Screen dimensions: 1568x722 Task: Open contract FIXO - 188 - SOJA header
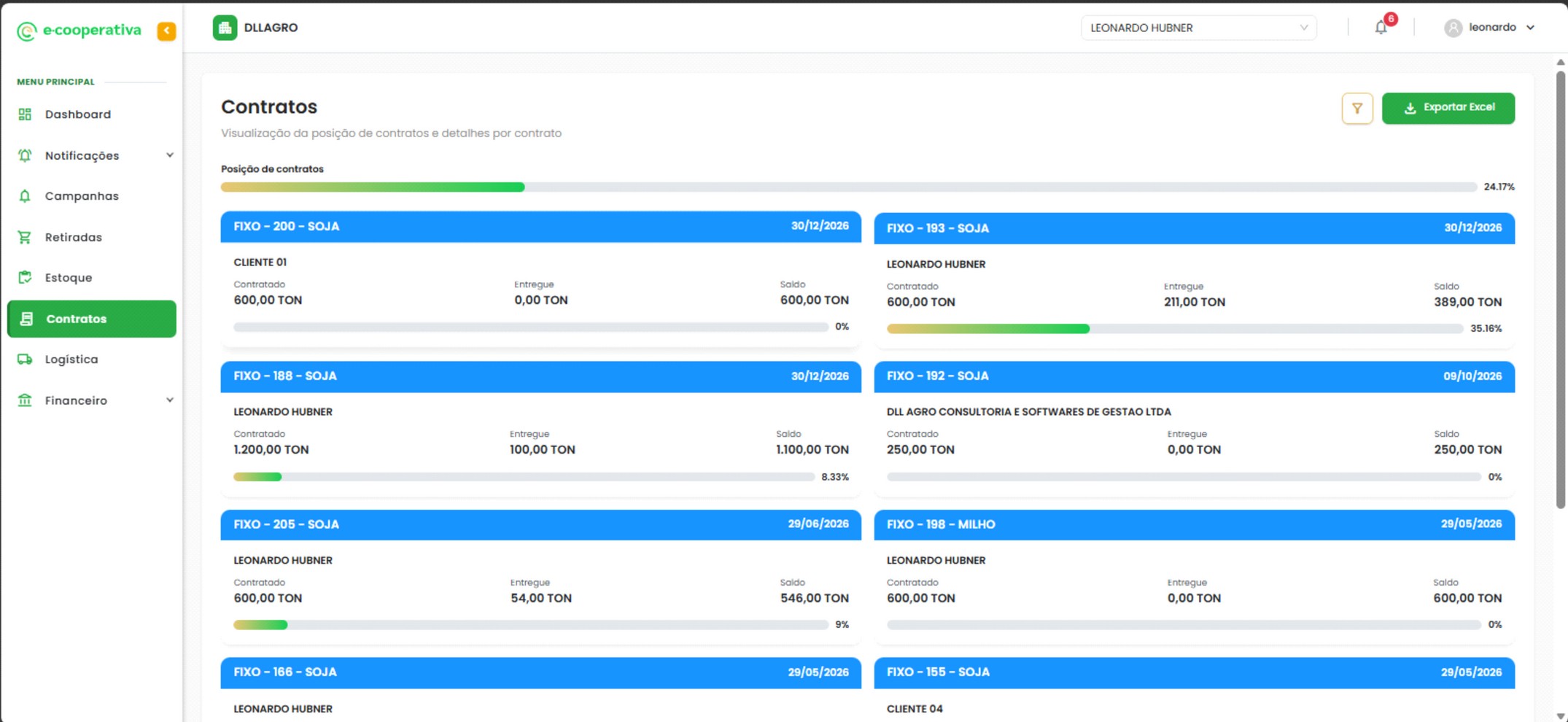[540, 376]
